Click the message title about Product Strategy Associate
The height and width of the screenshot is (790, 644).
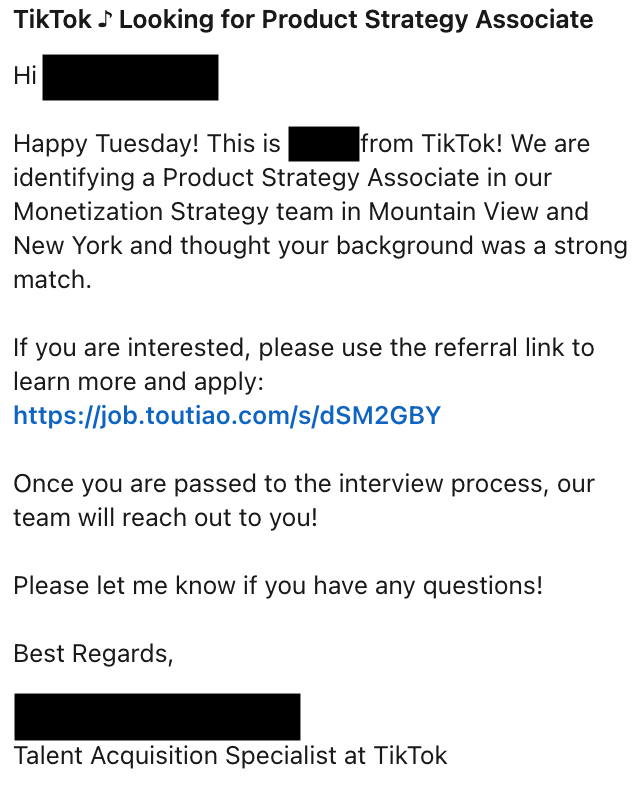303,20
